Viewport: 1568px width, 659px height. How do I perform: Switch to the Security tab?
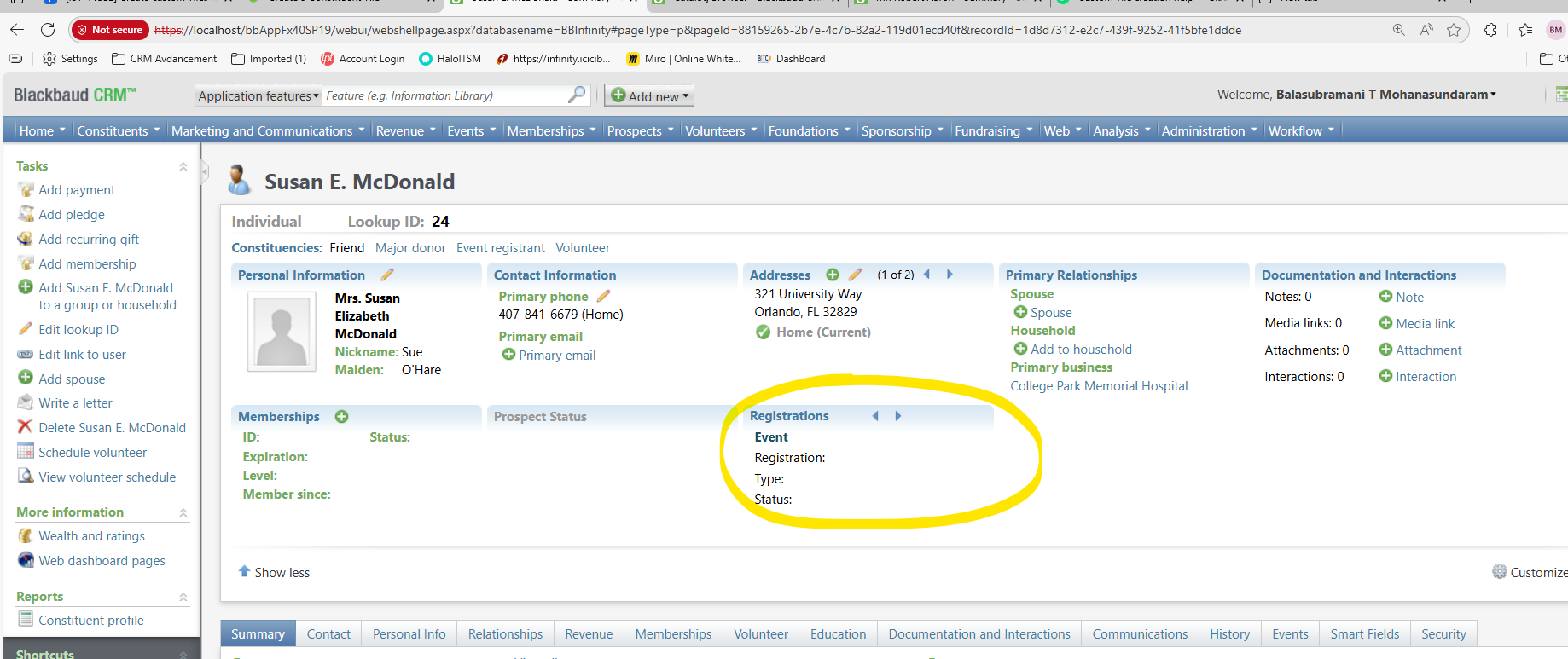(x=1443, y=634)
